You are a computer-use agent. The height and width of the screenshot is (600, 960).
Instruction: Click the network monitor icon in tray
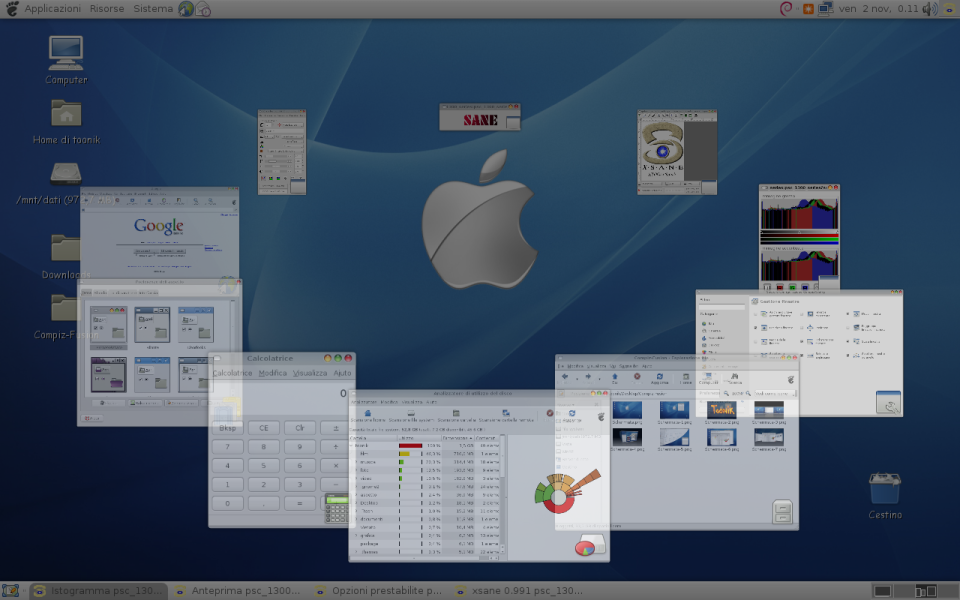tap(826, 9)
